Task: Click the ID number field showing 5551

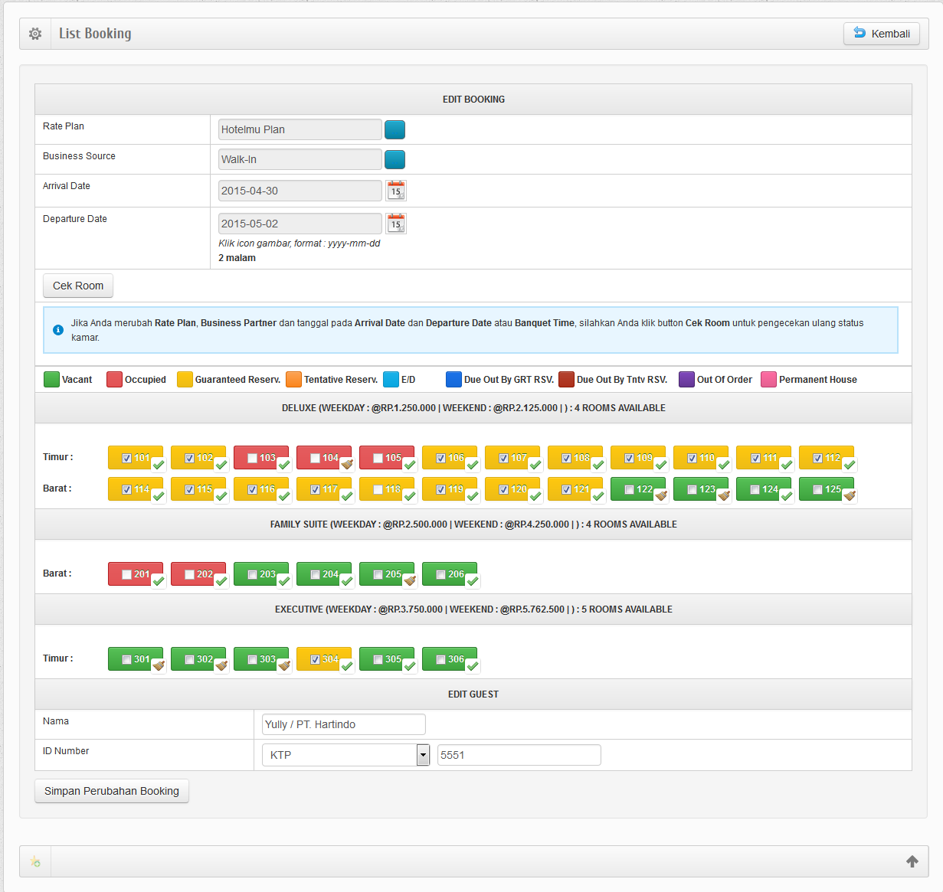Action: [x=519, y=755]
